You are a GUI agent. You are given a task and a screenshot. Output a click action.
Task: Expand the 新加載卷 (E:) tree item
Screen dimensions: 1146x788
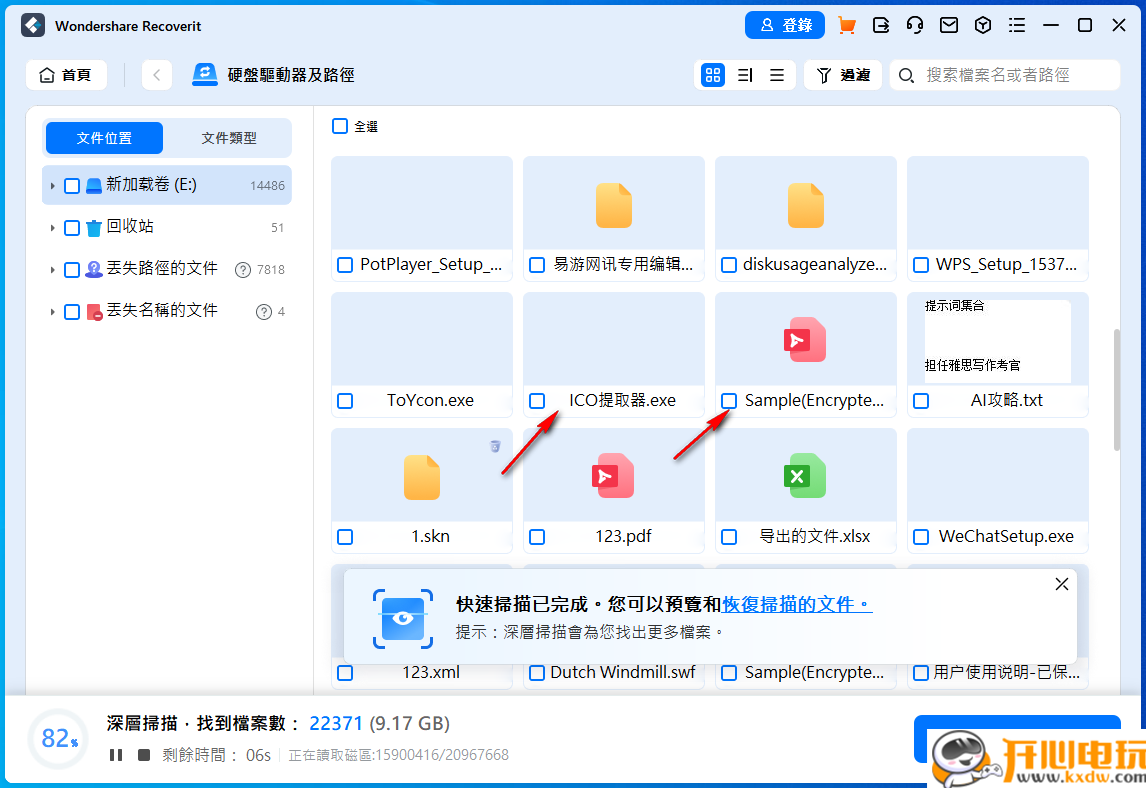(54, 185)
